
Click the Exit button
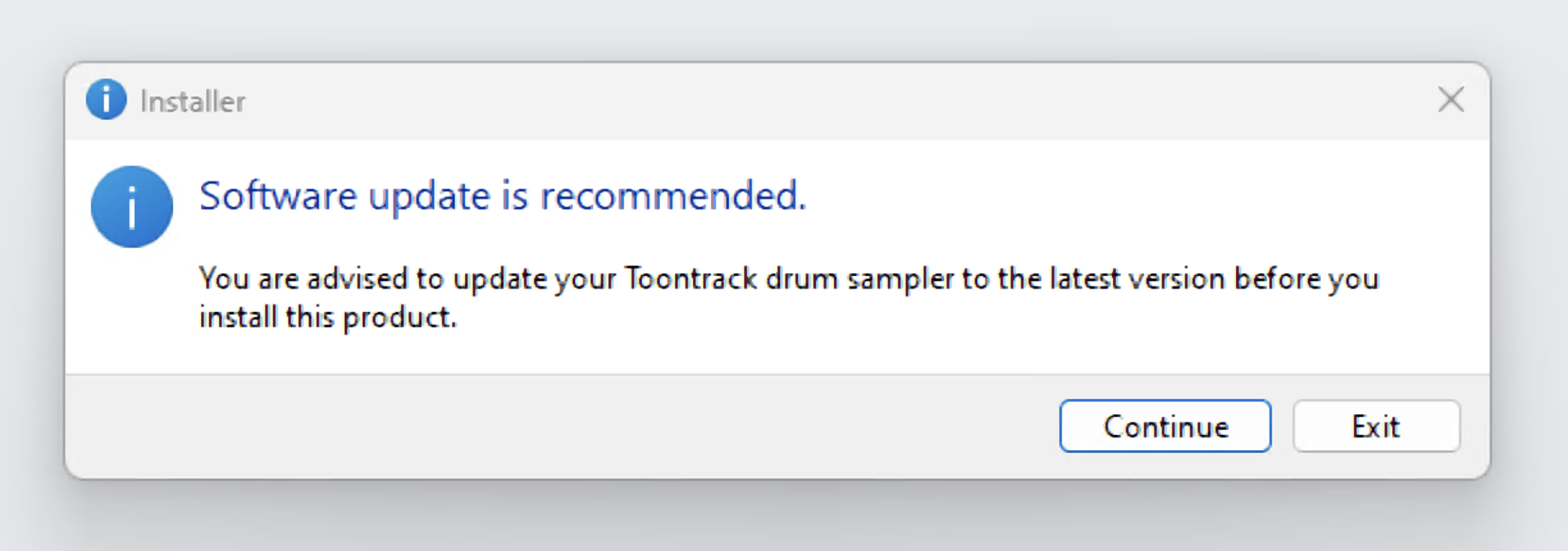coord(1376,427)
